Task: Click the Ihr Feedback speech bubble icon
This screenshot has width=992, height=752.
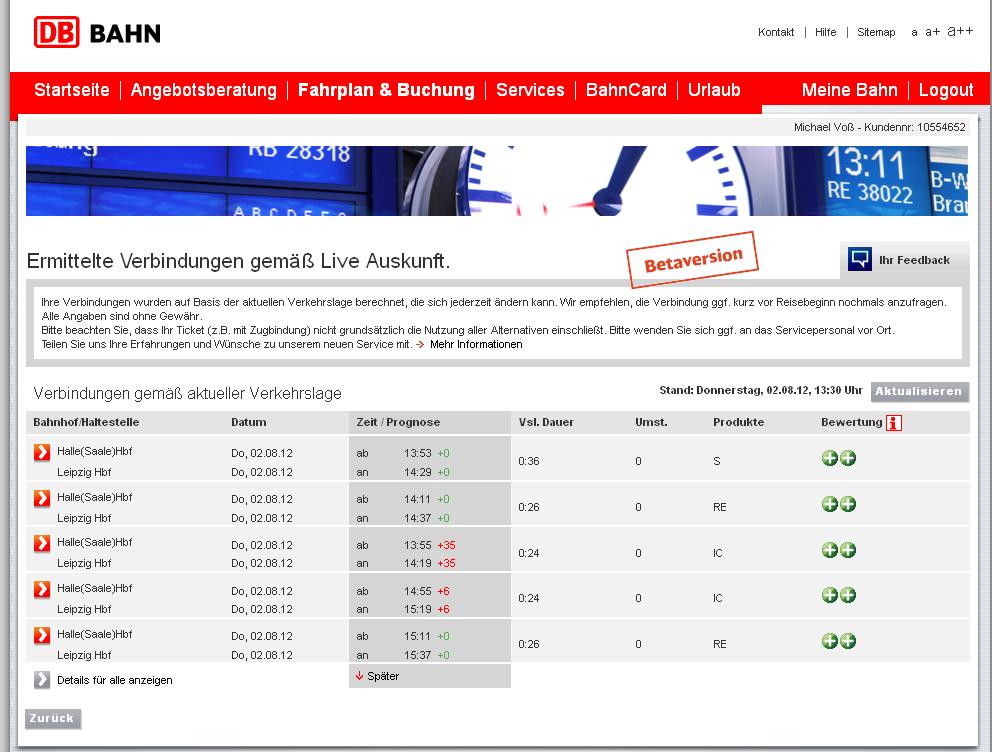Action: click(860, 259)
